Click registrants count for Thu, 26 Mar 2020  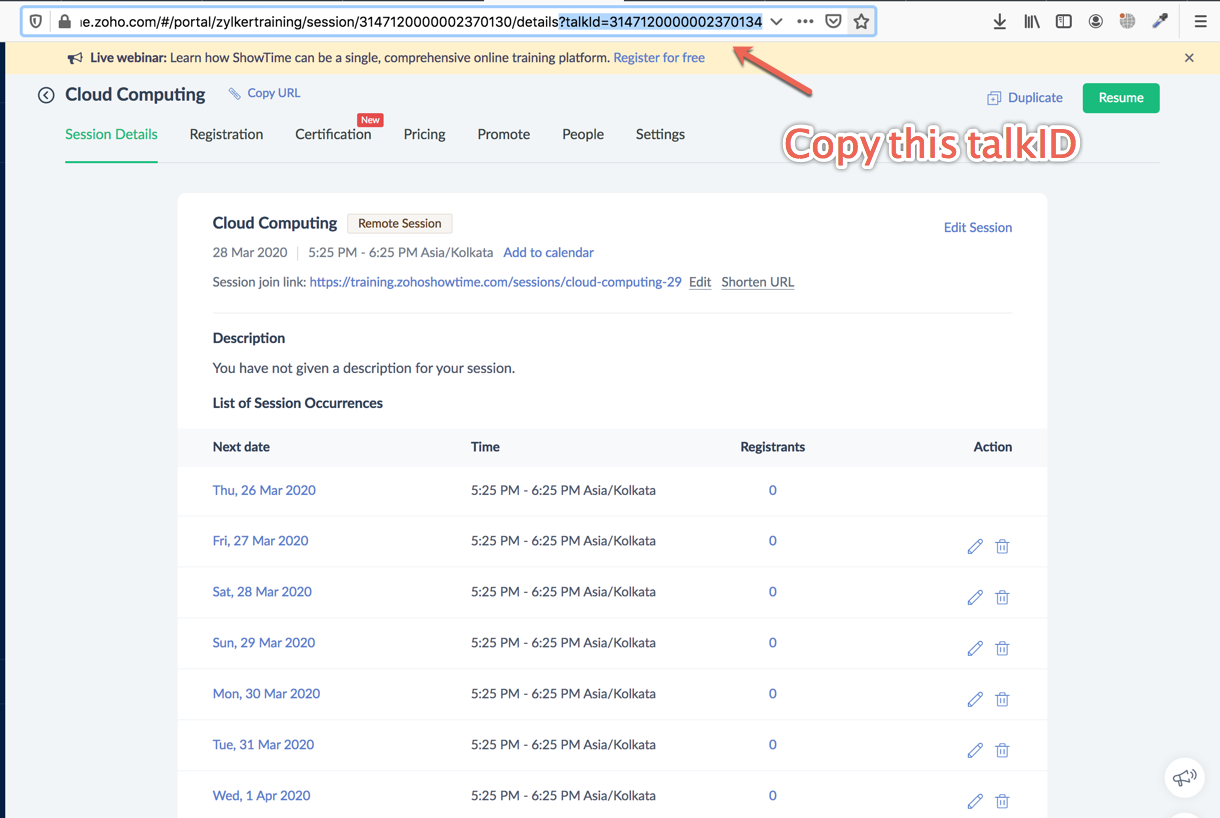(773, 490)
